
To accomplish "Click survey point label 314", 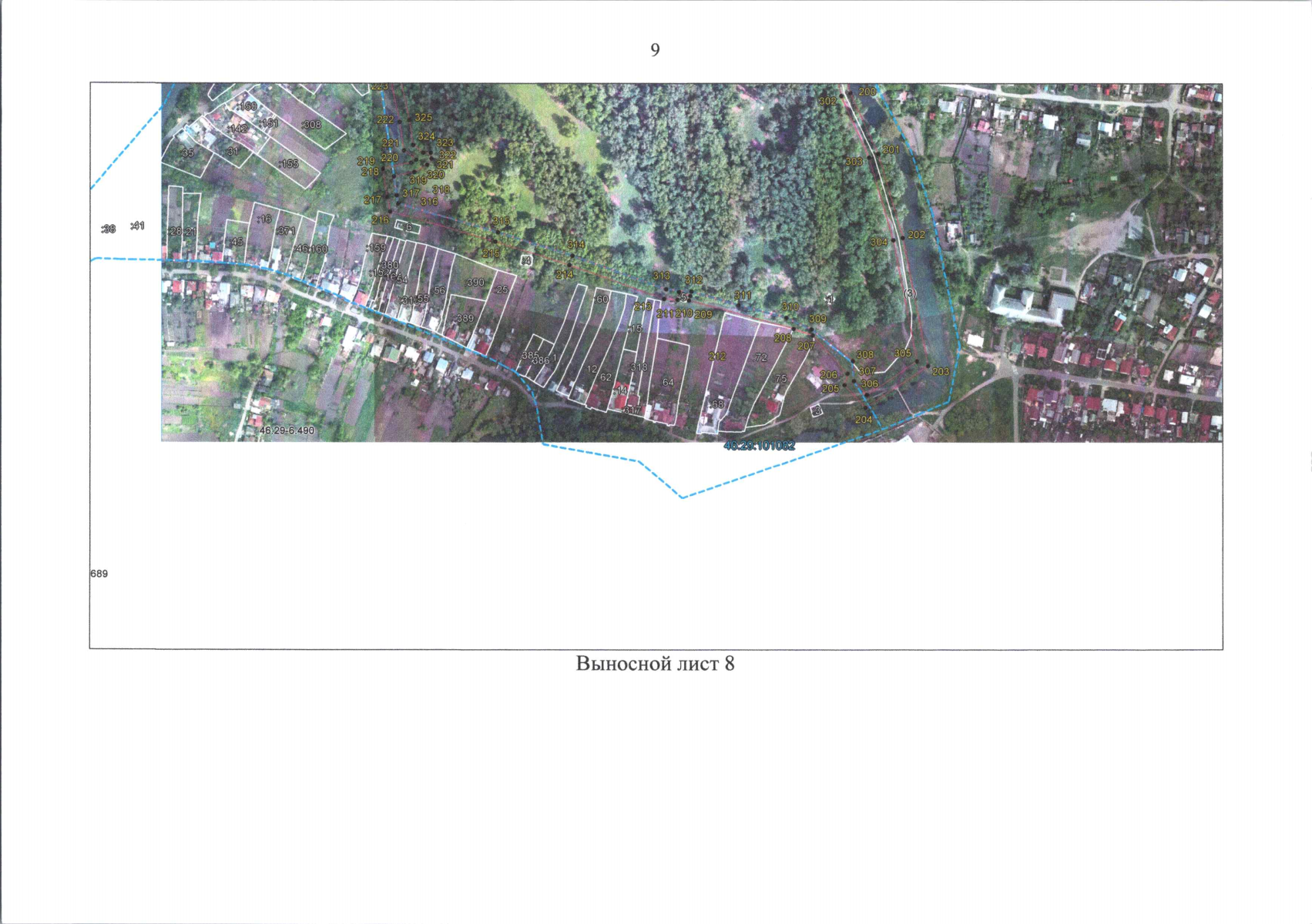I will (575, 245).
